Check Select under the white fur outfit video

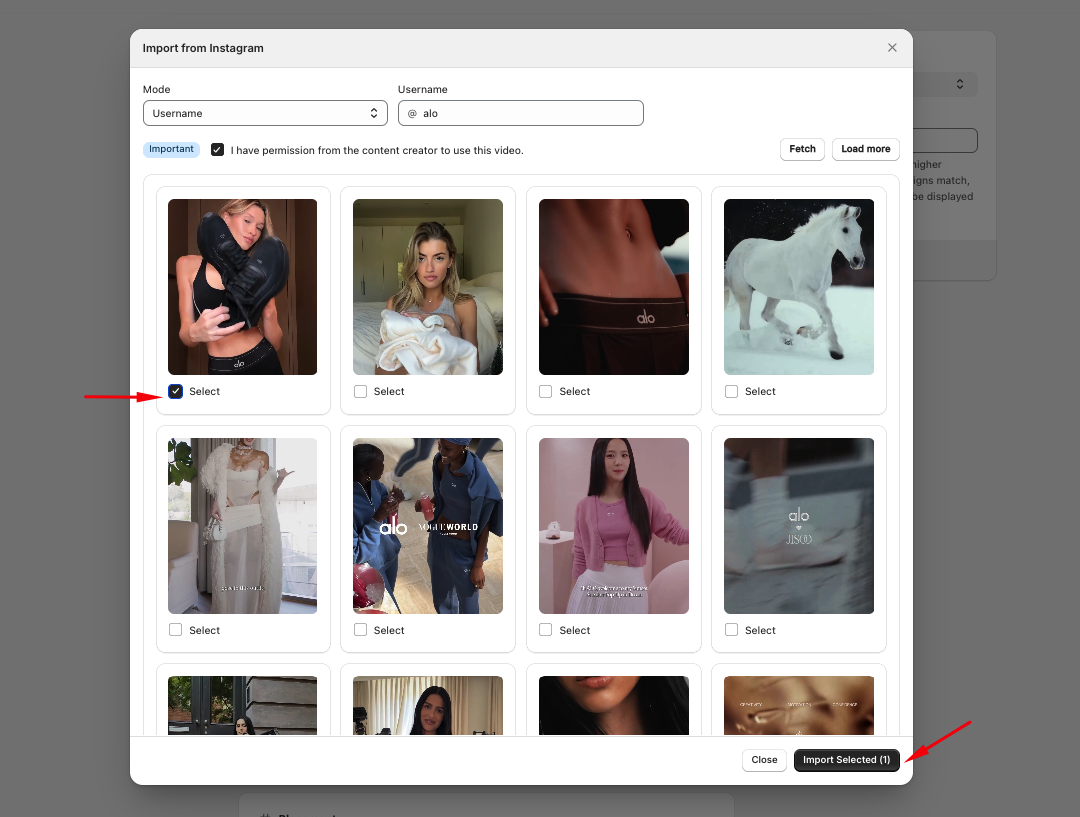[176, 630]
